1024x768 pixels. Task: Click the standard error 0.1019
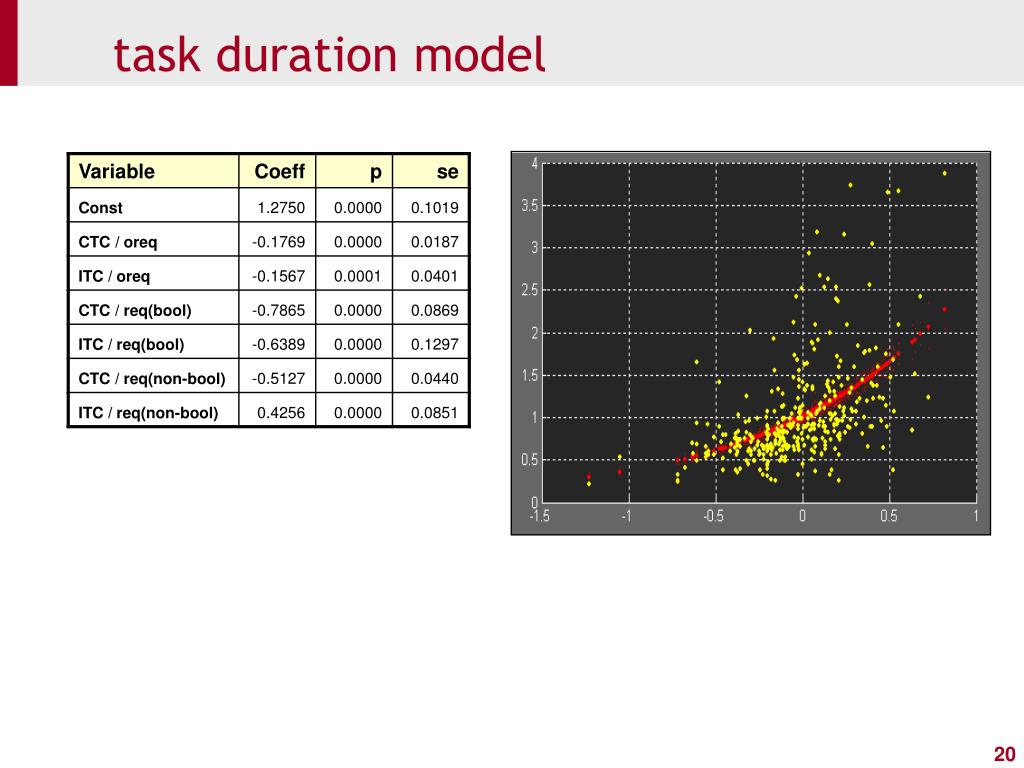click(434, 208)
